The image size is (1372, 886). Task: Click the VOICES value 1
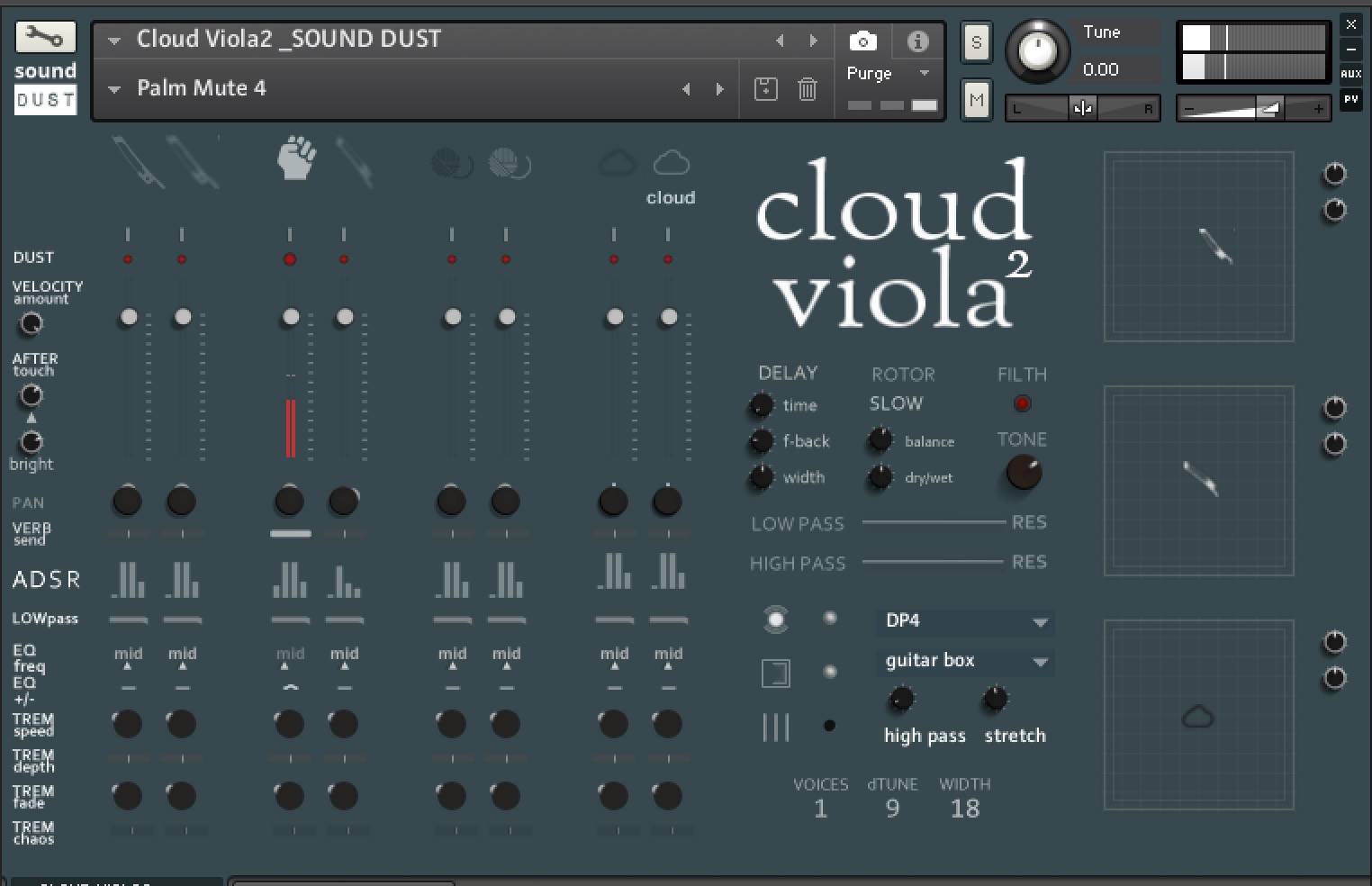[x=820, y=809]
